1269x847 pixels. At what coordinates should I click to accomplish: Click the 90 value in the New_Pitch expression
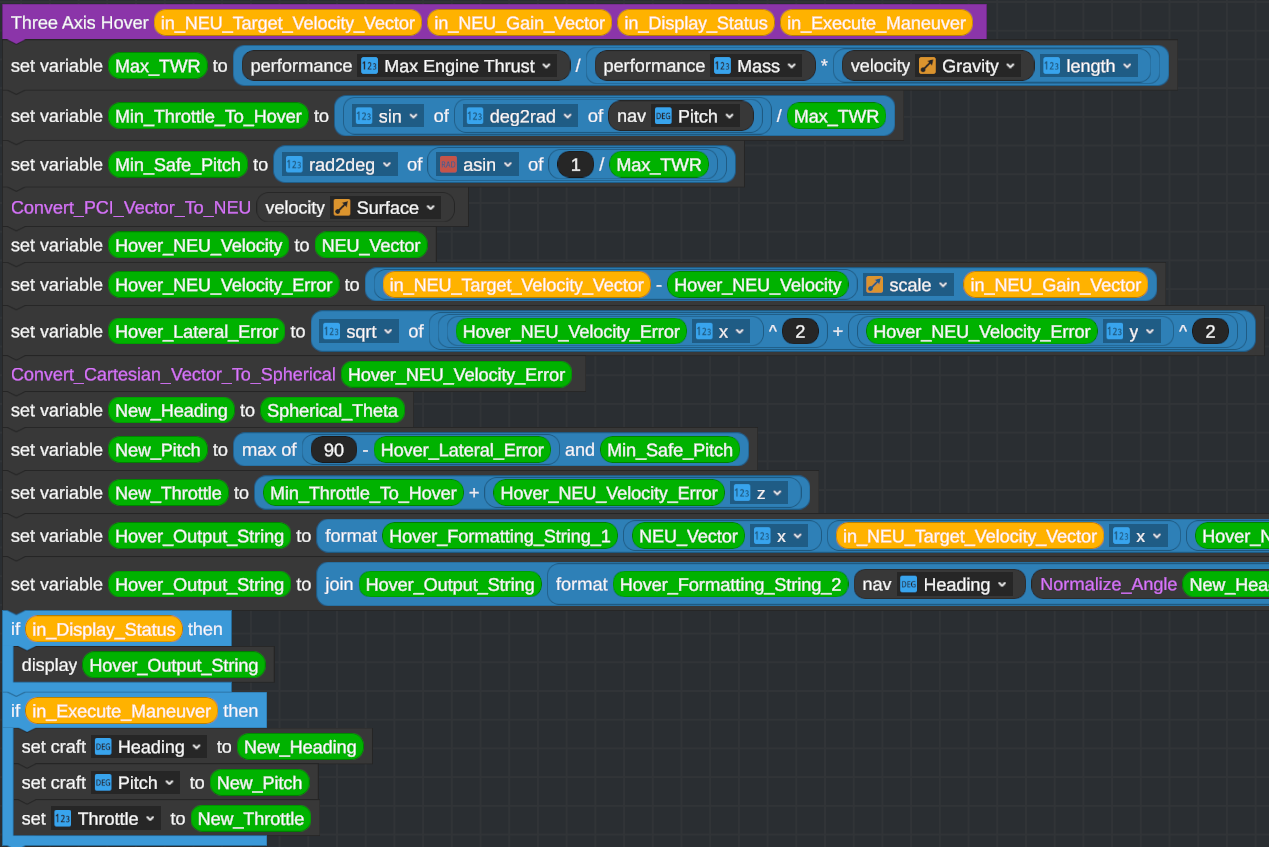point(334,450)
